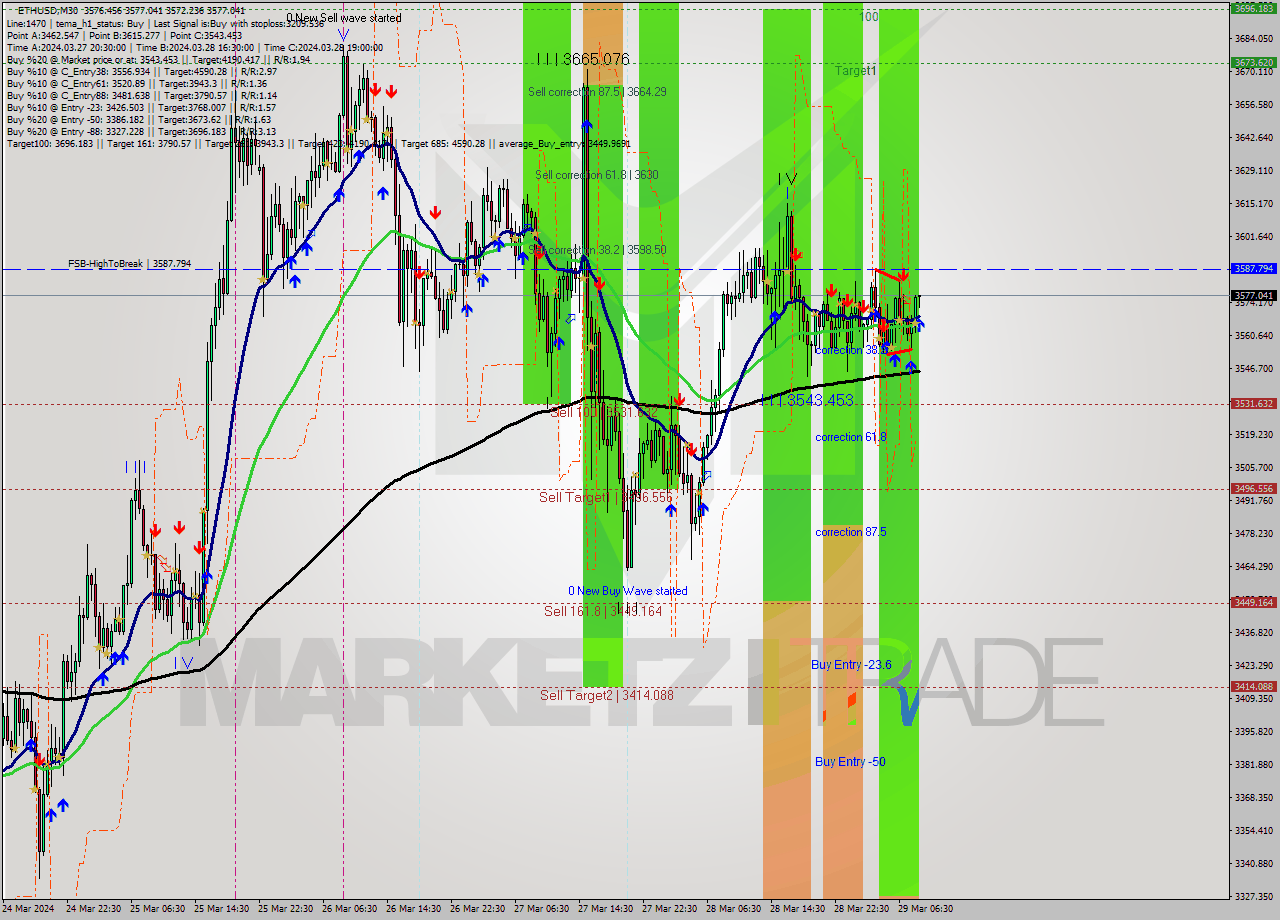Click the red 3449.164 price tag on the axis

pyautogui.click(x=1254, y=602)
